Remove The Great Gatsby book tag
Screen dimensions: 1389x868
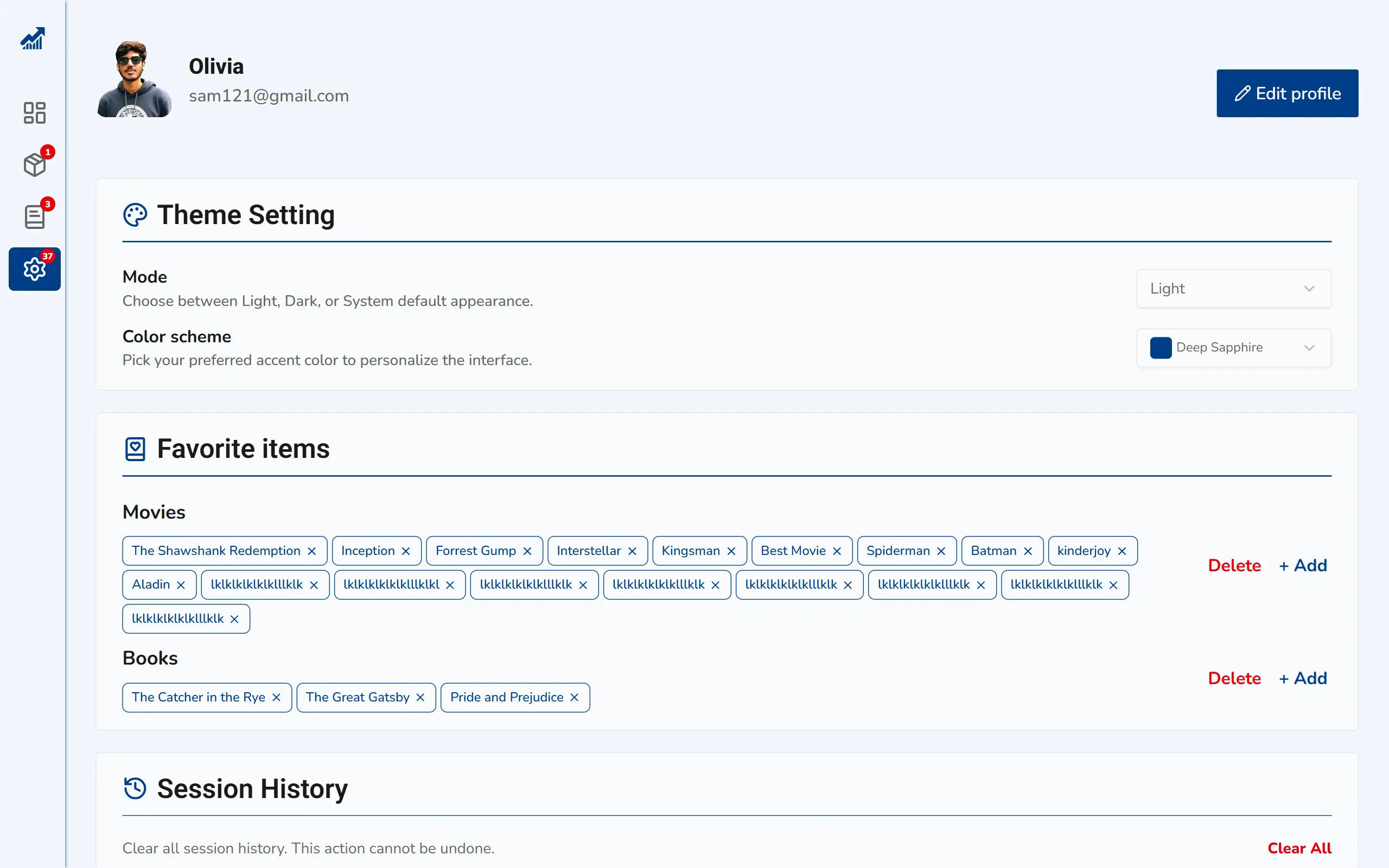(420, 698)
